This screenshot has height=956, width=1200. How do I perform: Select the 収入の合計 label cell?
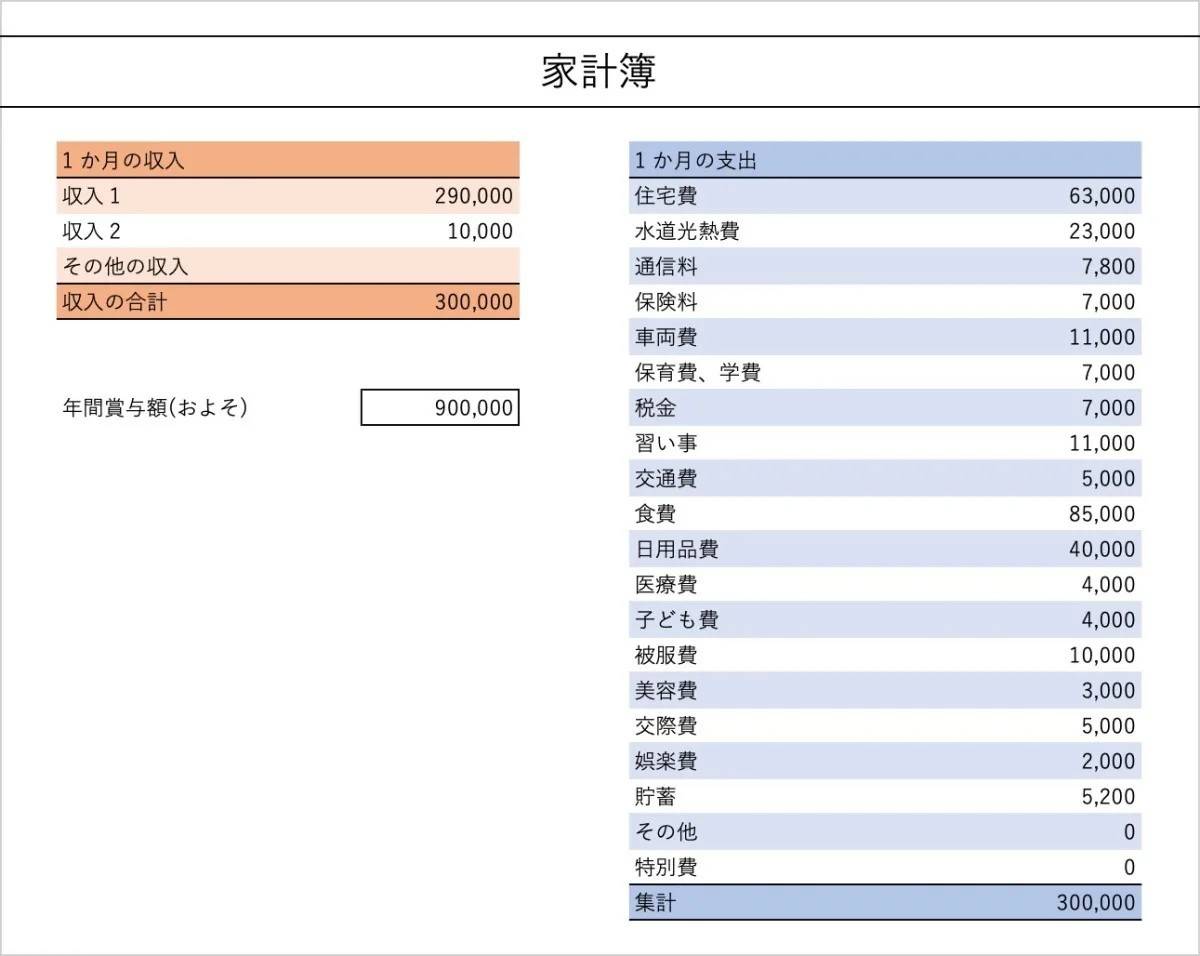(114, 302)
